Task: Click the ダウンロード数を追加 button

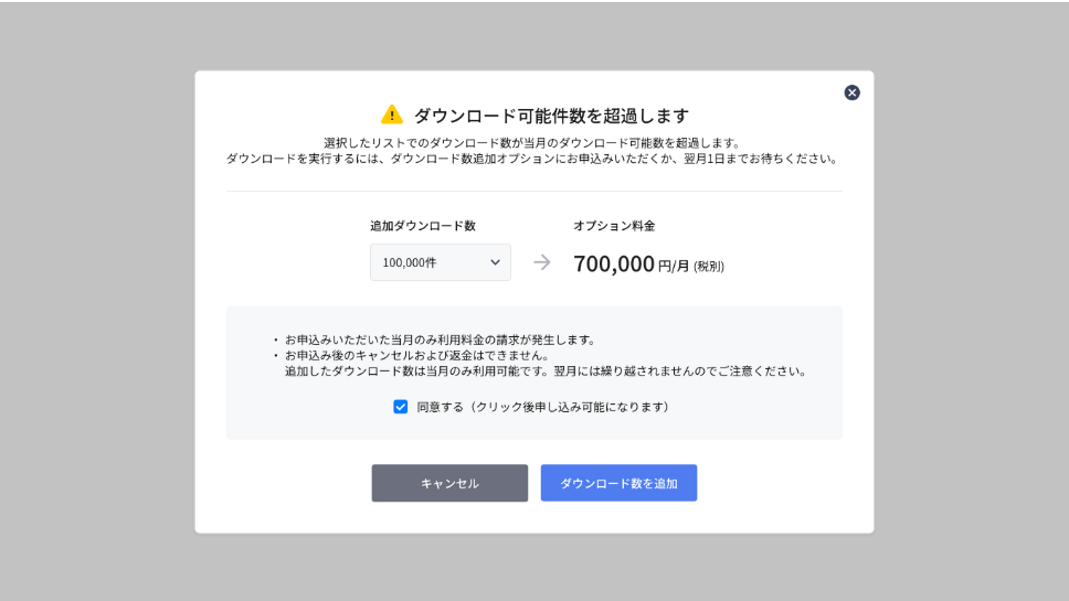Action: tap(619, 483)
